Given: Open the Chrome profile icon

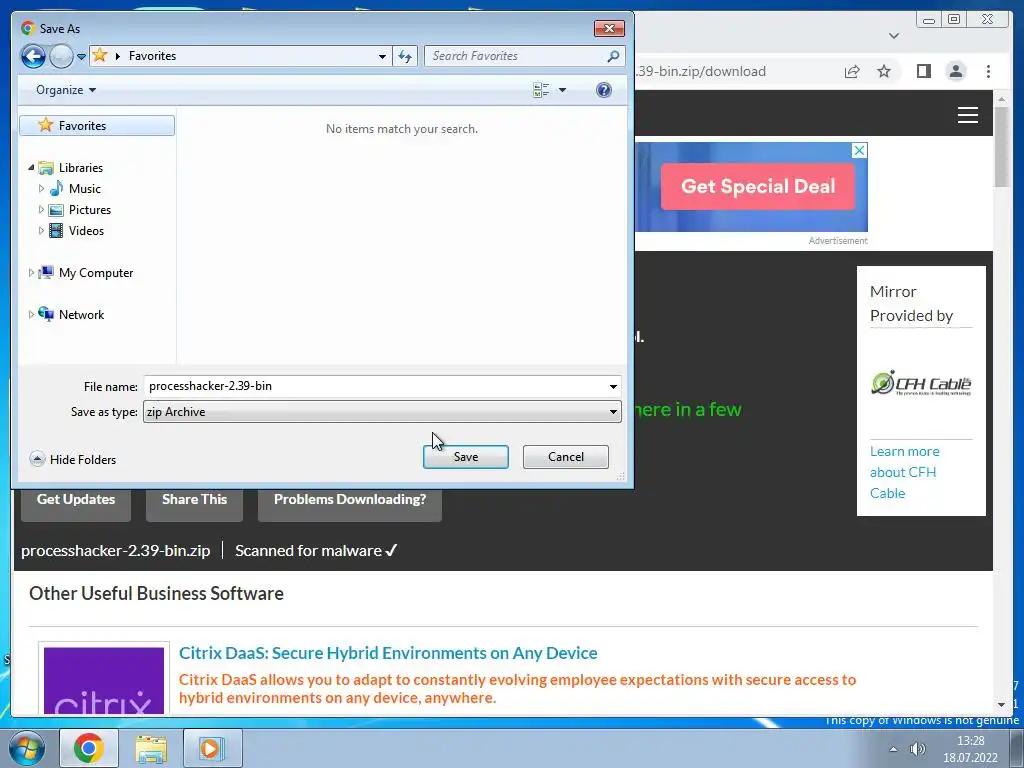Looking at the screenshot, I should tap(956, 71).
